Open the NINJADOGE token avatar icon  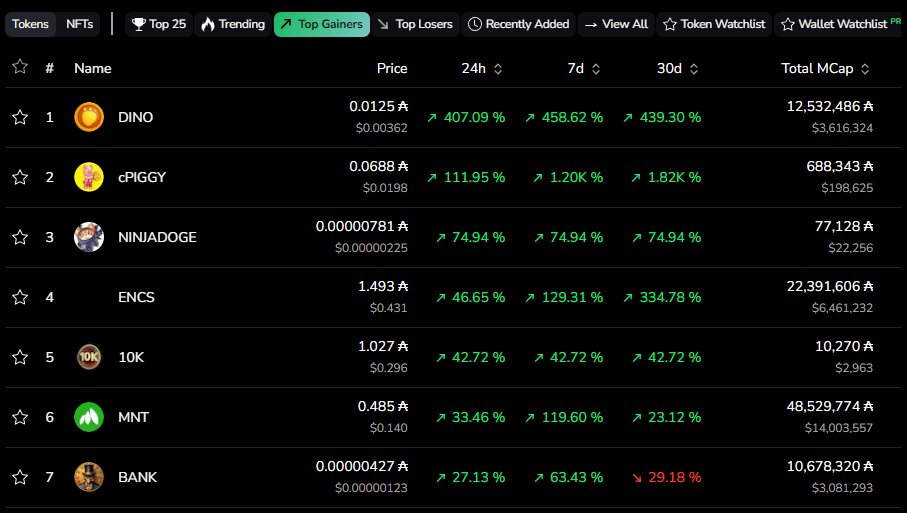click(x=89, y=237)
